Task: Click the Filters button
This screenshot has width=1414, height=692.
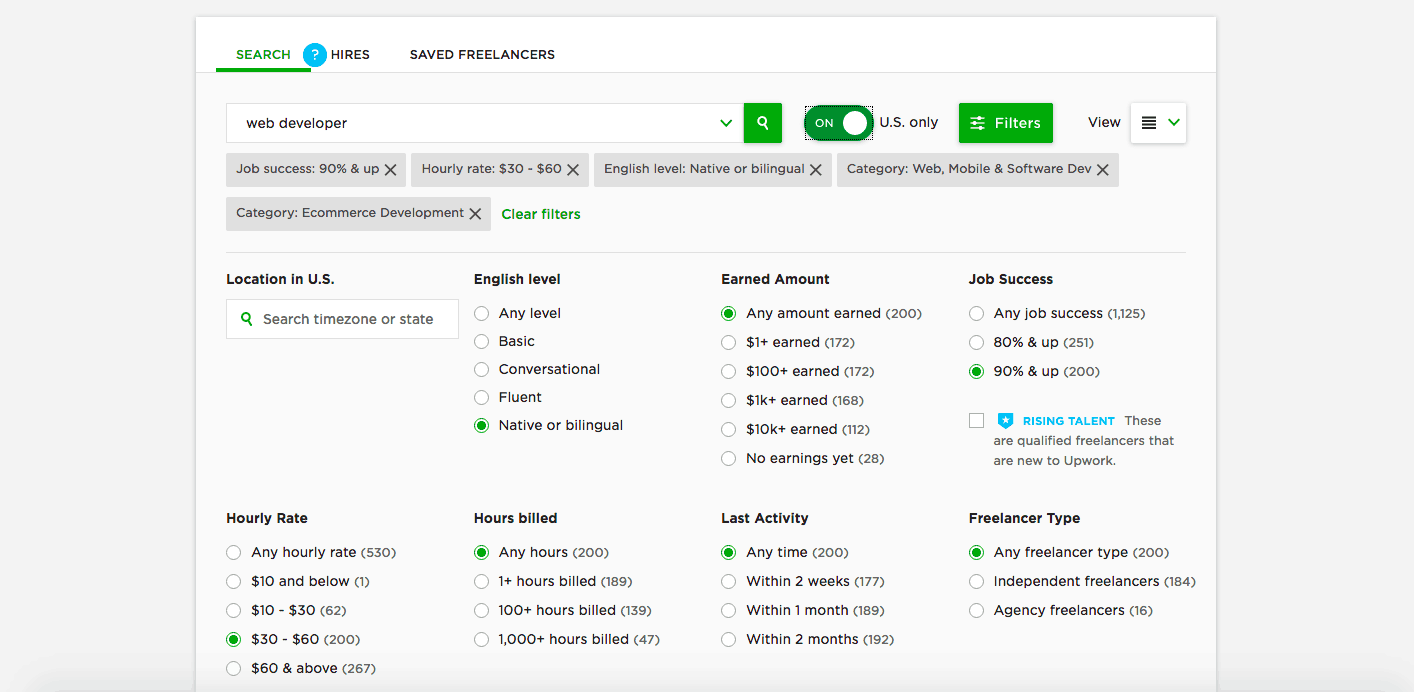Action: click(x=1006, y=123)
